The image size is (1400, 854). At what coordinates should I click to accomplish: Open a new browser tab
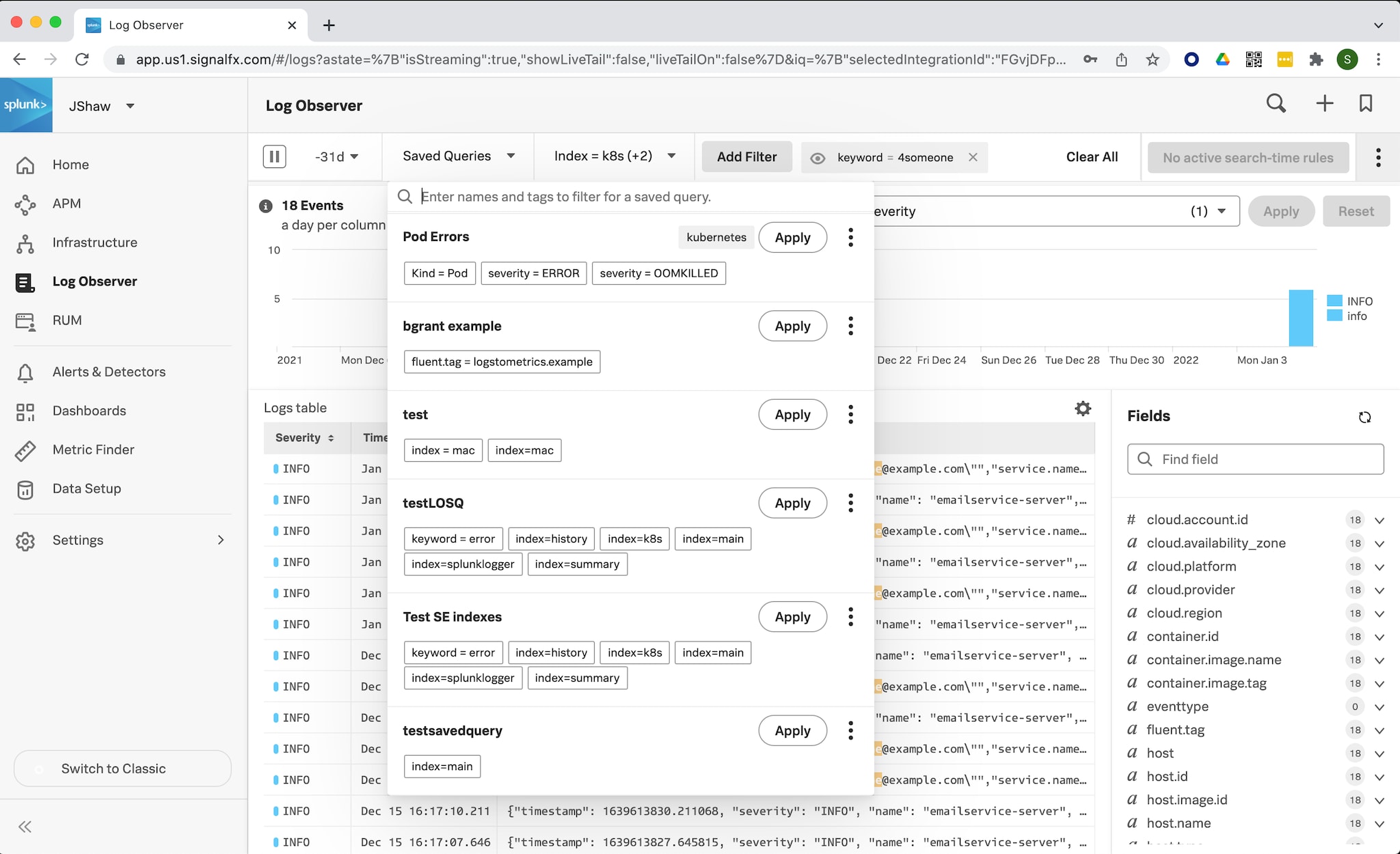click(329, 25)
